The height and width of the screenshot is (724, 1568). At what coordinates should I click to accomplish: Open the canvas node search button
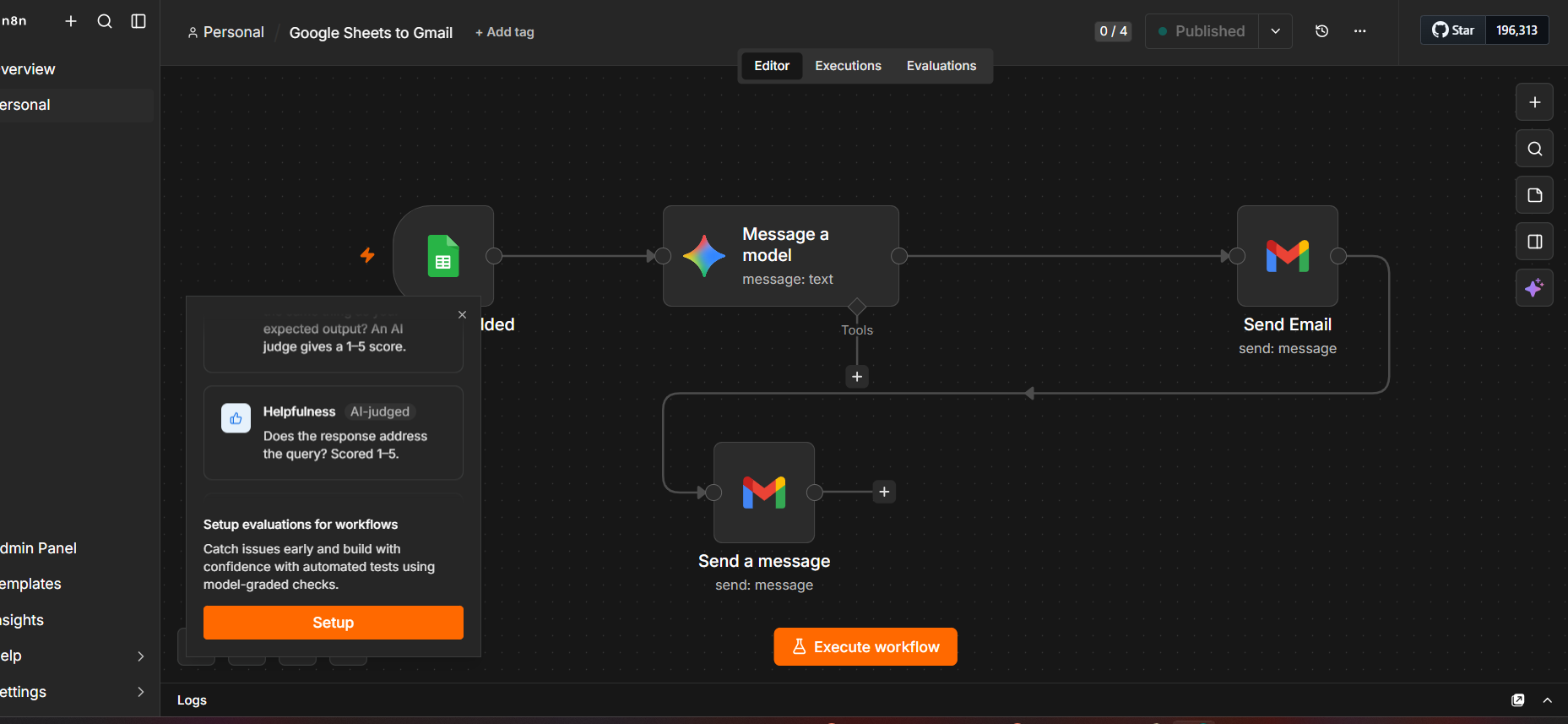pyautogui.click(x=1534, y=149)
